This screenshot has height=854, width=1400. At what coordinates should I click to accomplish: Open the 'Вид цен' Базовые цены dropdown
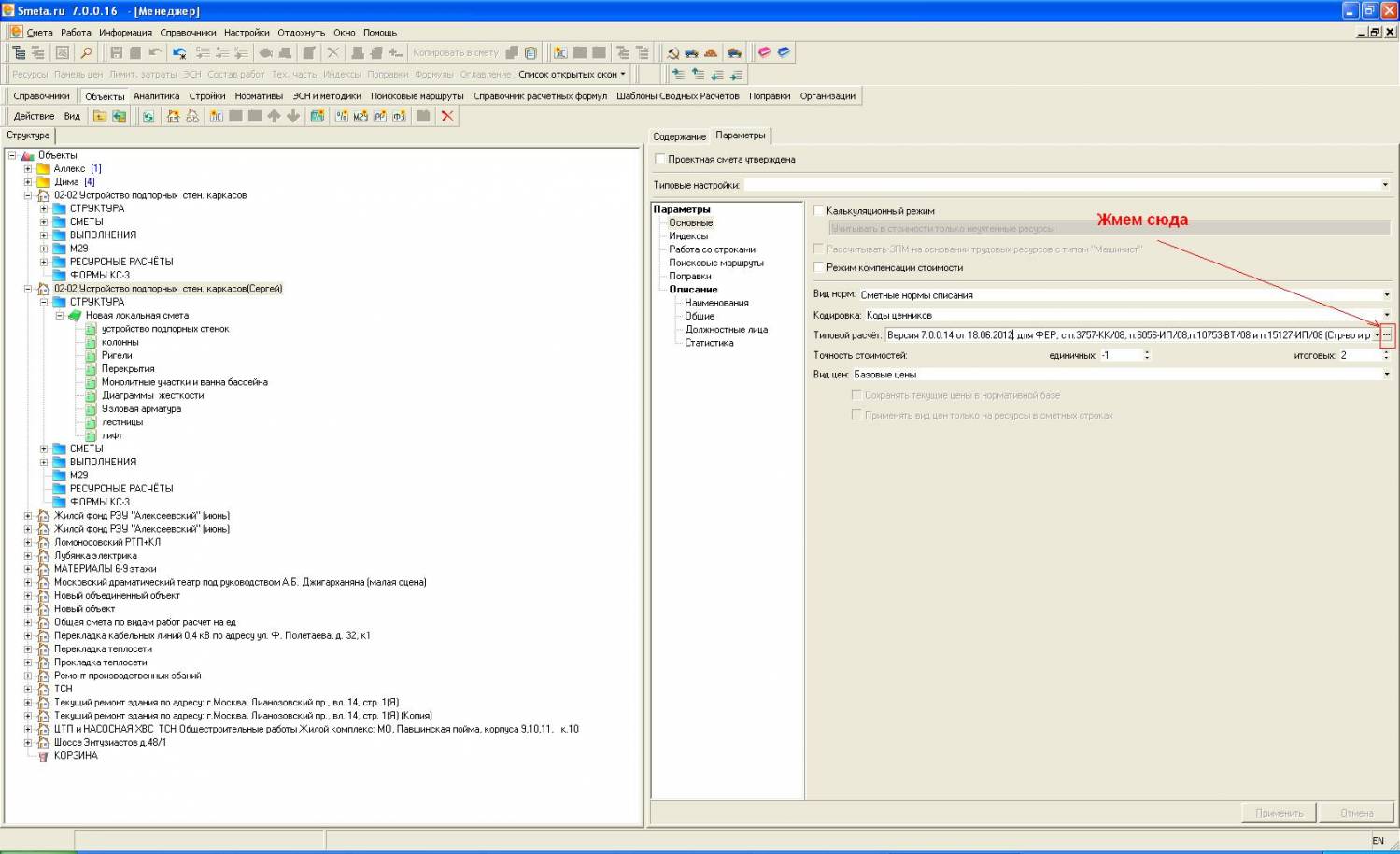[x=1386, y=375]
